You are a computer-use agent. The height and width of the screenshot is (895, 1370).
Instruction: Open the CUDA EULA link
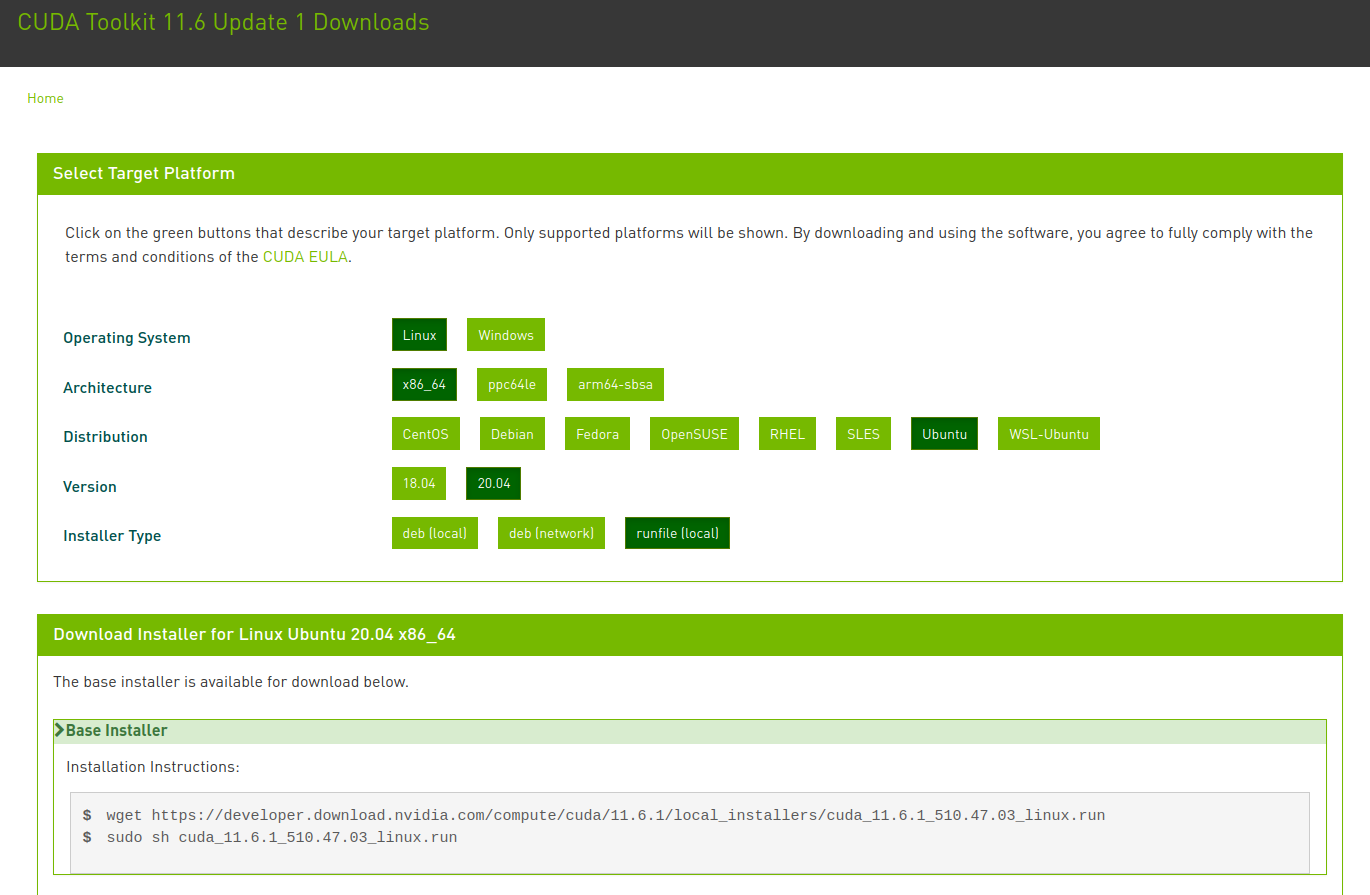pyautogui.click(x=306, y=257)
